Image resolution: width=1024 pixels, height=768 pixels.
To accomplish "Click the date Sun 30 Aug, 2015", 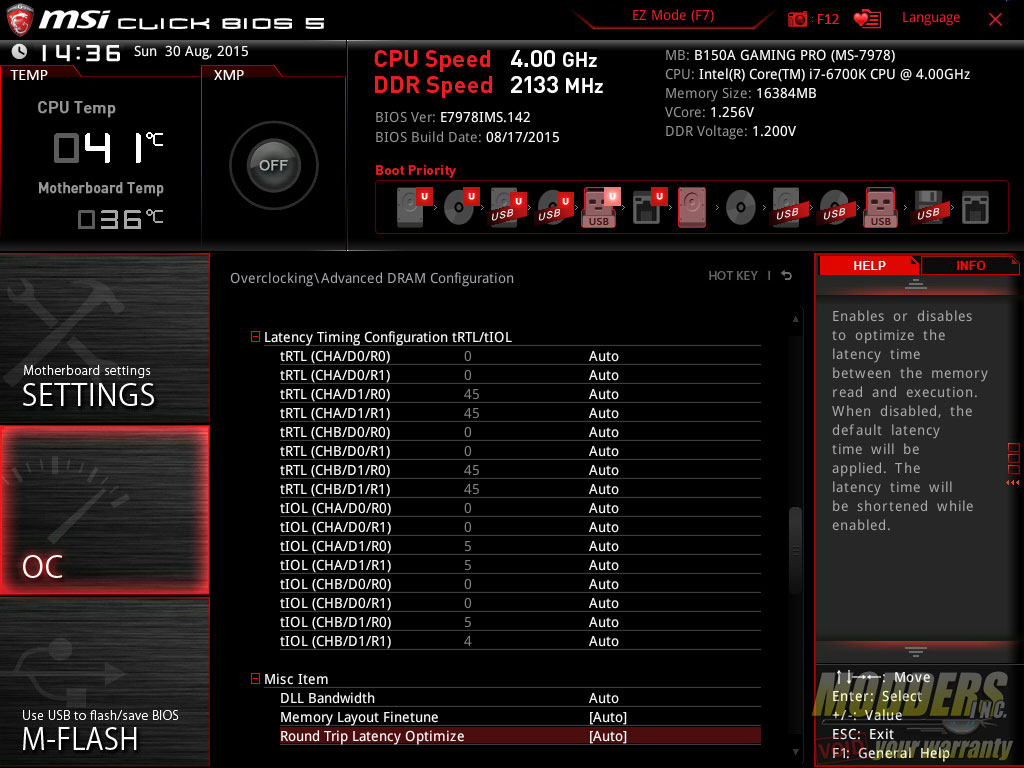I will (x=191, y=51).
